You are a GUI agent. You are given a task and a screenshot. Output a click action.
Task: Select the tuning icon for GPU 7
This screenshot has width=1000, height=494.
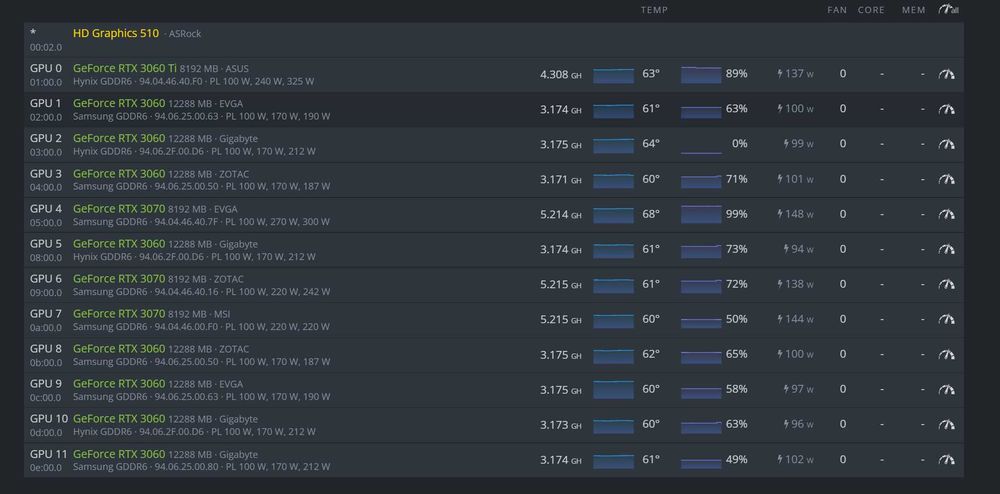(946, 319)
